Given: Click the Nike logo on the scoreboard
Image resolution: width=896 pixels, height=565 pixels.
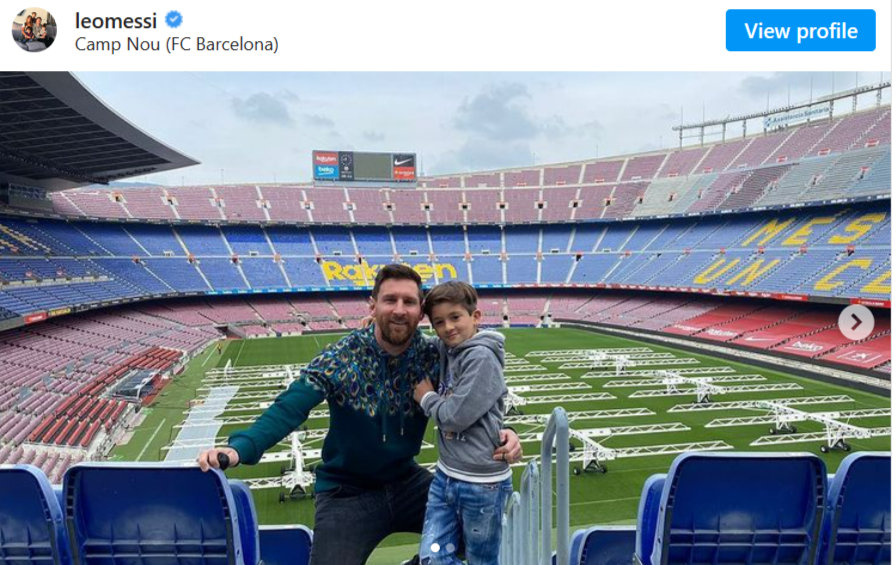Looking at the screenshot, I should coord(403,159).
